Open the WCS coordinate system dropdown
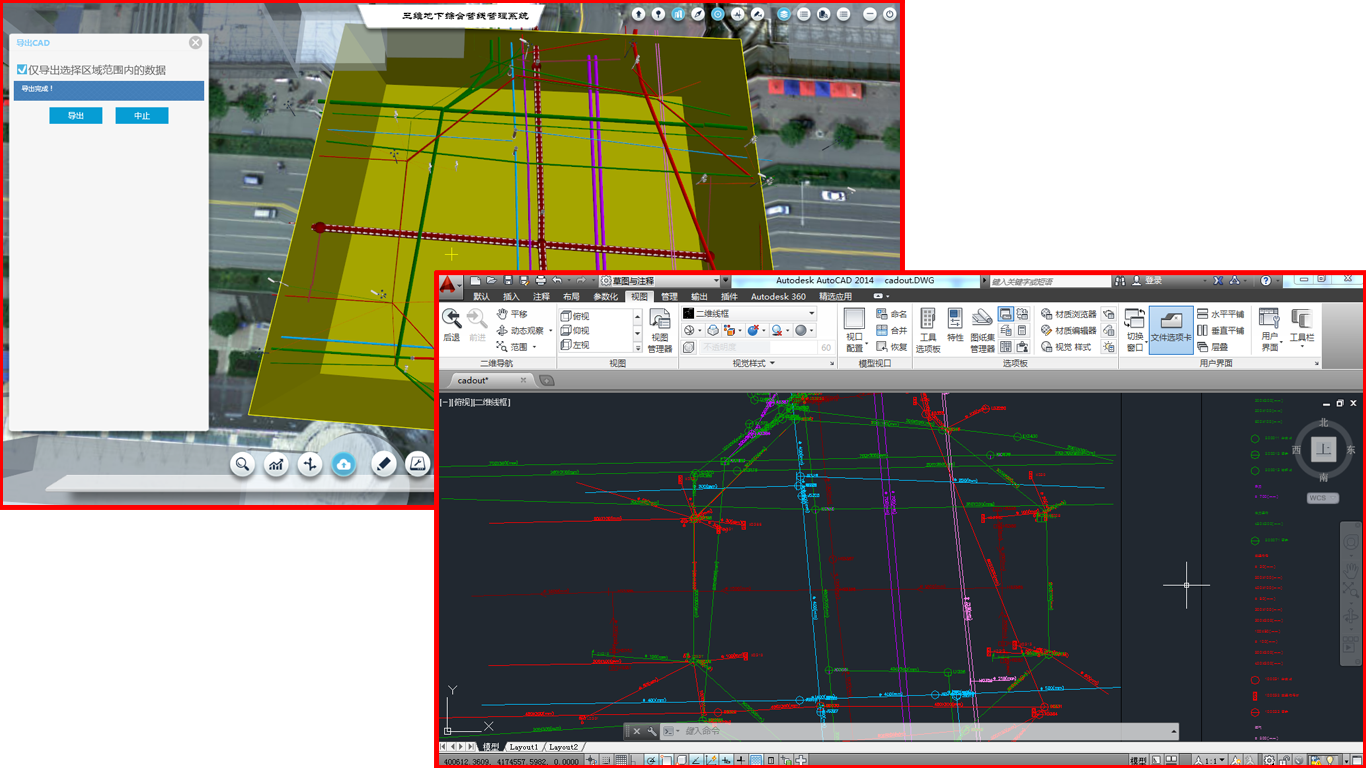This screenshot has height=768, width=1366. 1322,498
